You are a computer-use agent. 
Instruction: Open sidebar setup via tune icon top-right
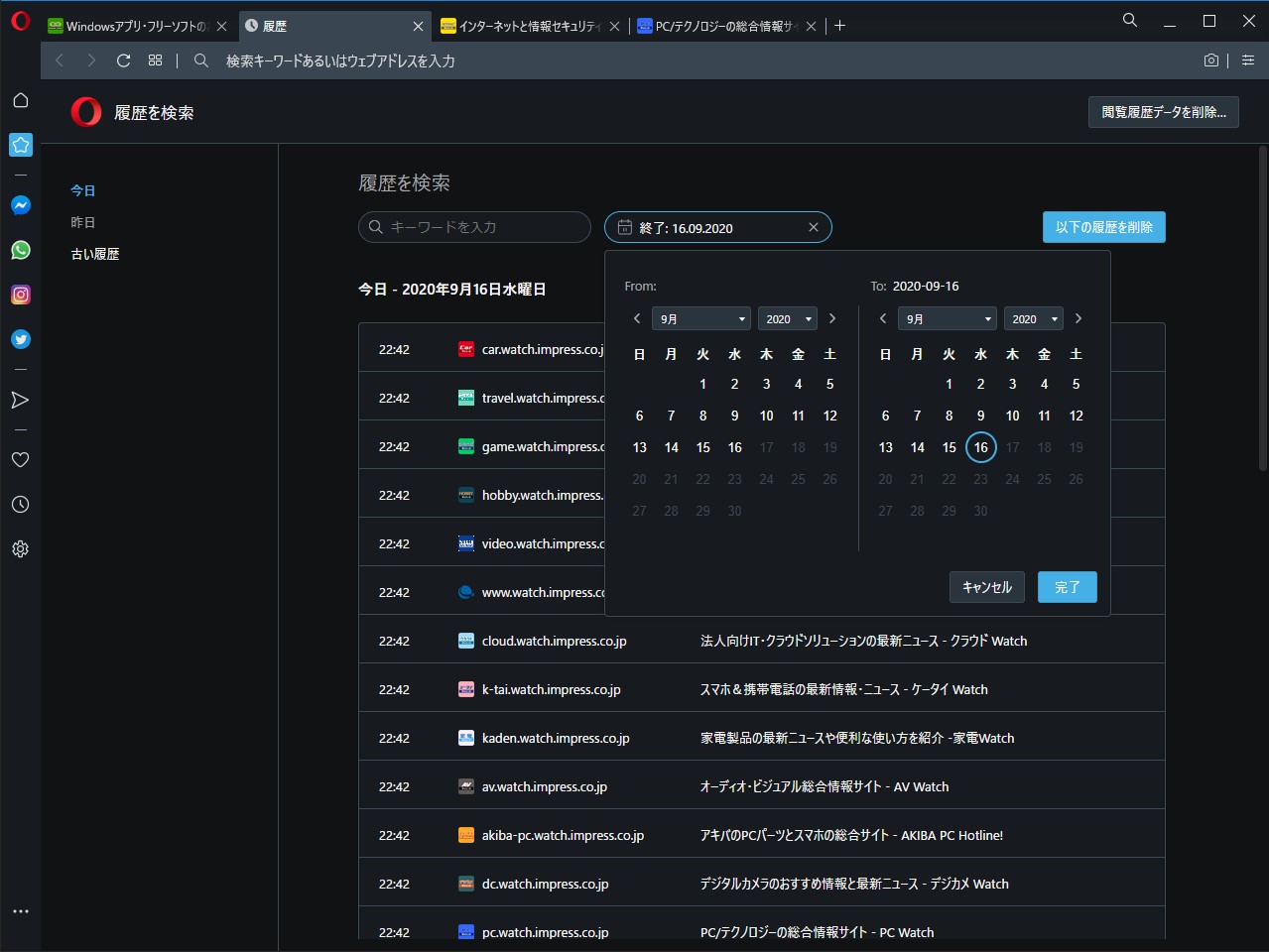[1247, 60]
